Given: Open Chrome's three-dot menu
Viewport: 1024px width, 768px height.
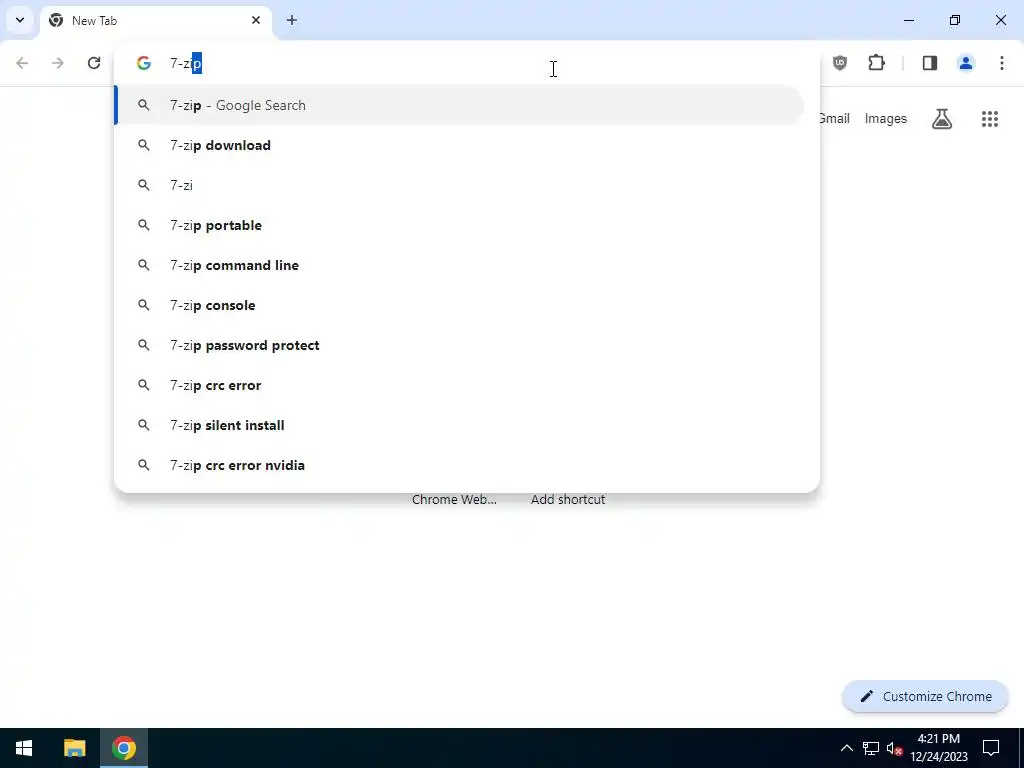Looking at the screenshot, I should click(x=1002, y=63).
